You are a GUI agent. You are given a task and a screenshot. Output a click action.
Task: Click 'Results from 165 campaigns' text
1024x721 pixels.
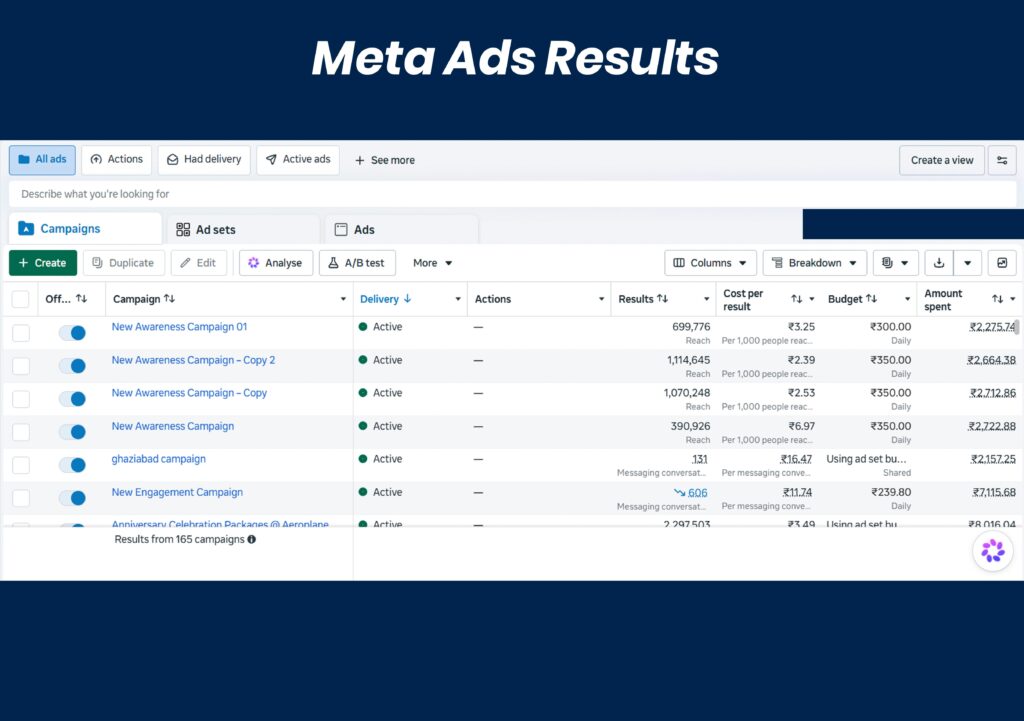[180, 539]
